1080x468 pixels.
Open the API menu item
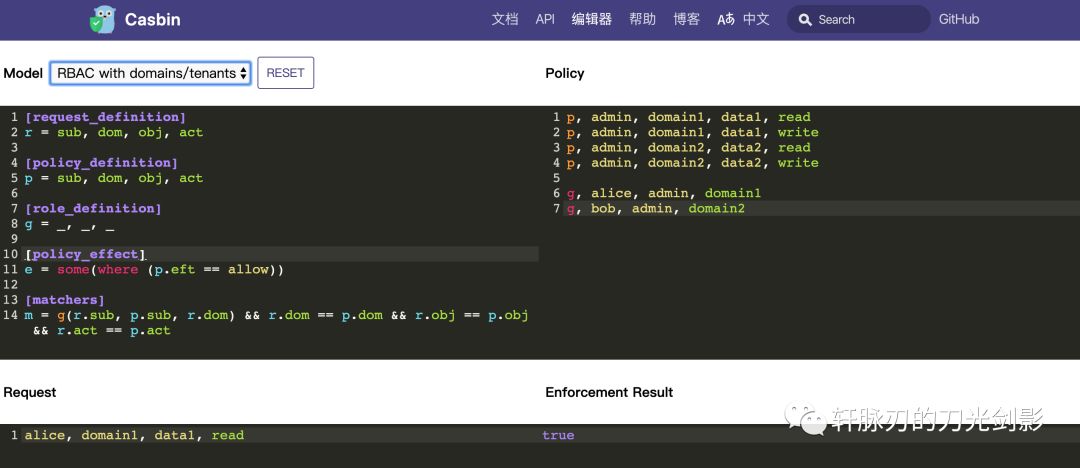pos(545,19)
